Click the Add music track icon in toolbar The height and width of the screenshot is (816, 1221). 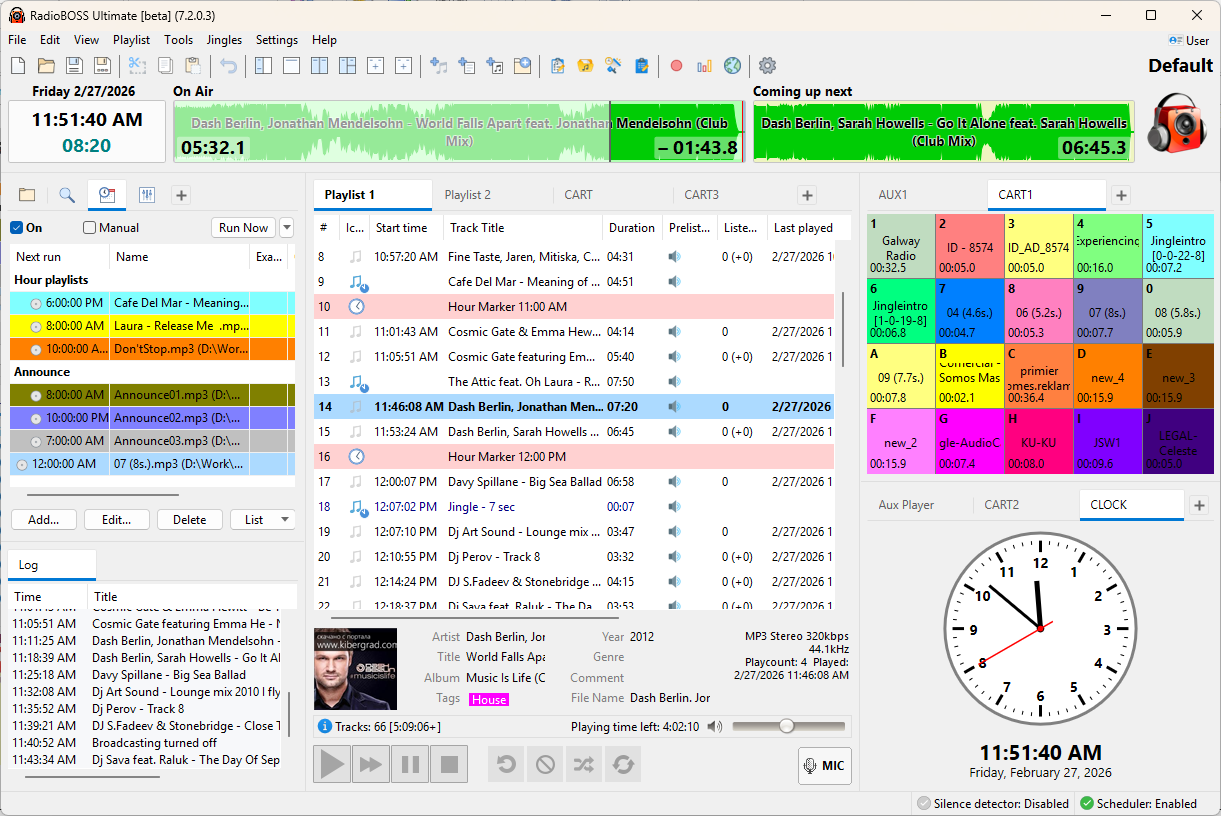438,66
